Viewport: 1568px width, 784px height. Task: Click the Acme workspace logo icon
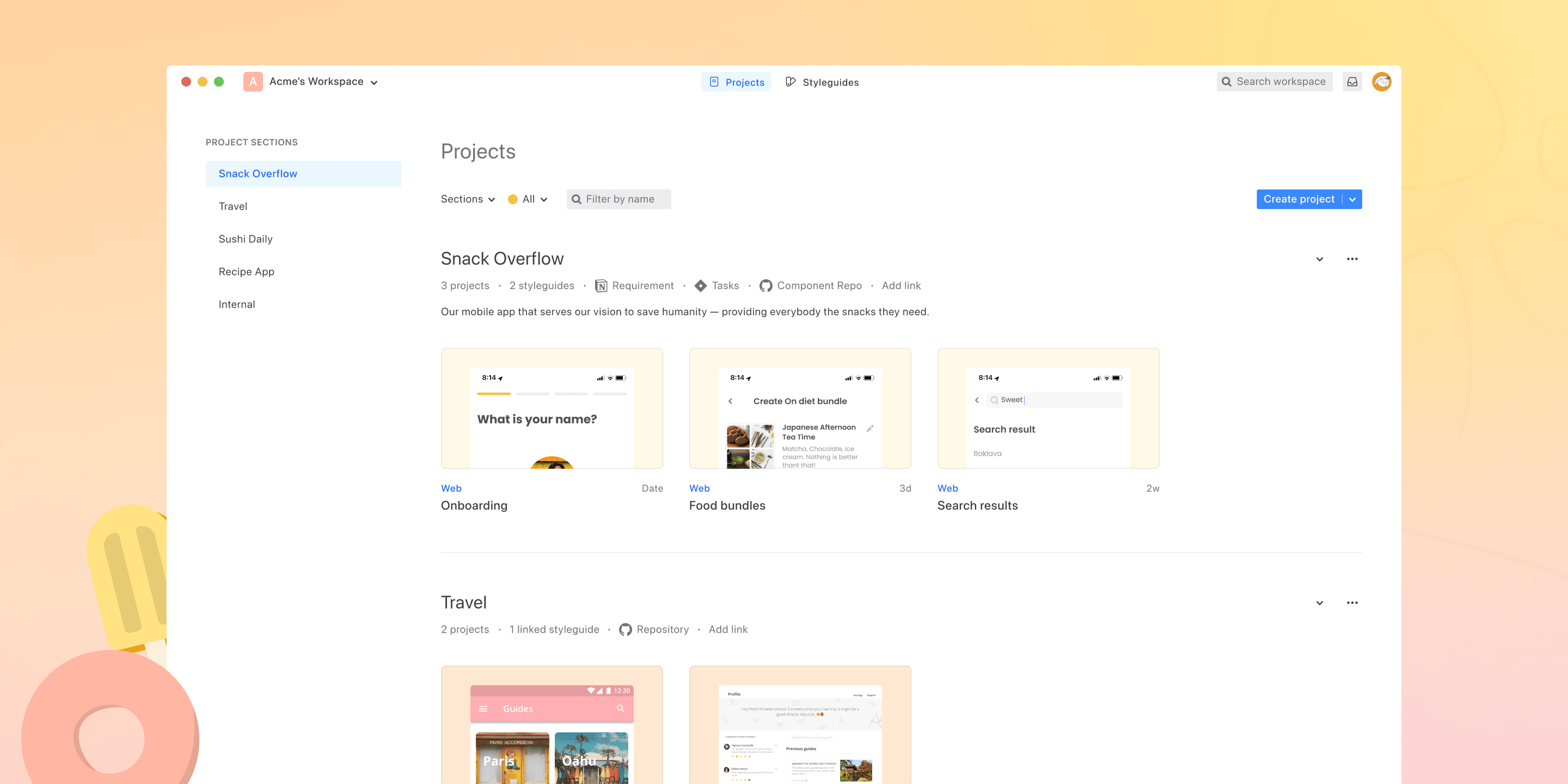tap(253, 82)
